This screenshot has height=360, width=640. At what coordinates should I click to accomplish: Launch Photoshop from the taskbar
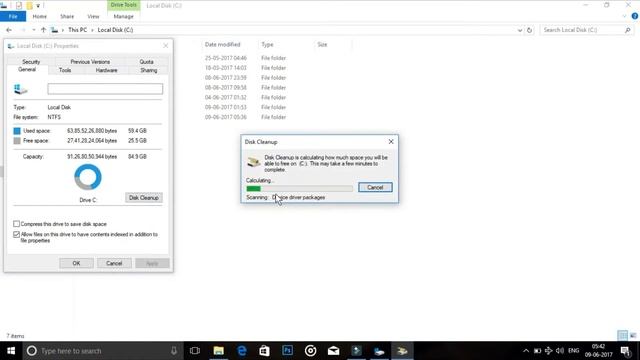[287, 351]
